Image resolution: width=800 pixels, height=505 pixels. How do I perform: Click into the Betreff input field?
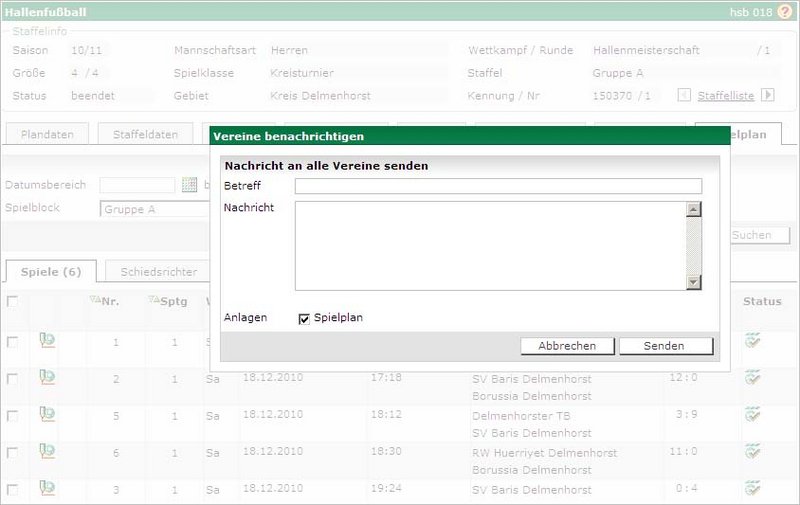pyautogui.click(x=498, y=186)
